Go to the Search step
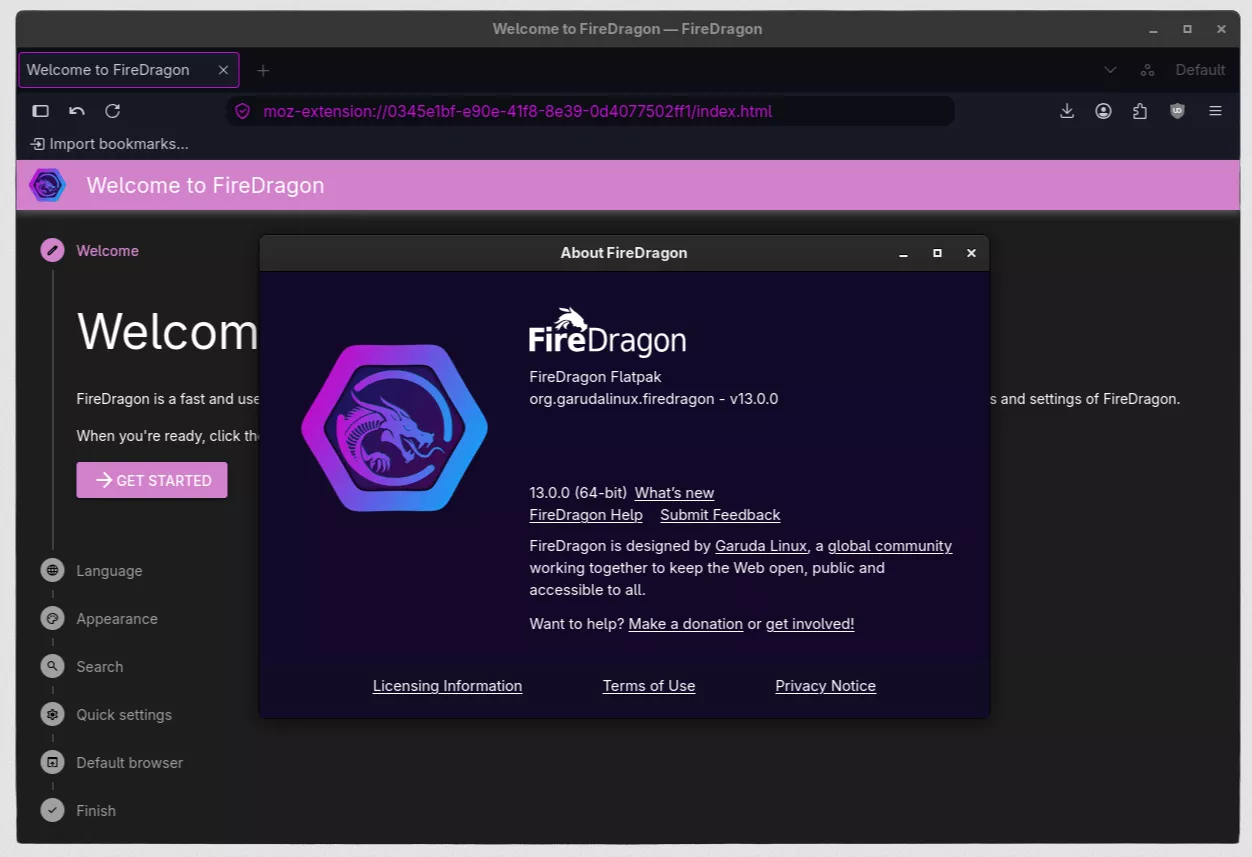The height and width of the screenshot is (857, 1252). pos(100,666)
